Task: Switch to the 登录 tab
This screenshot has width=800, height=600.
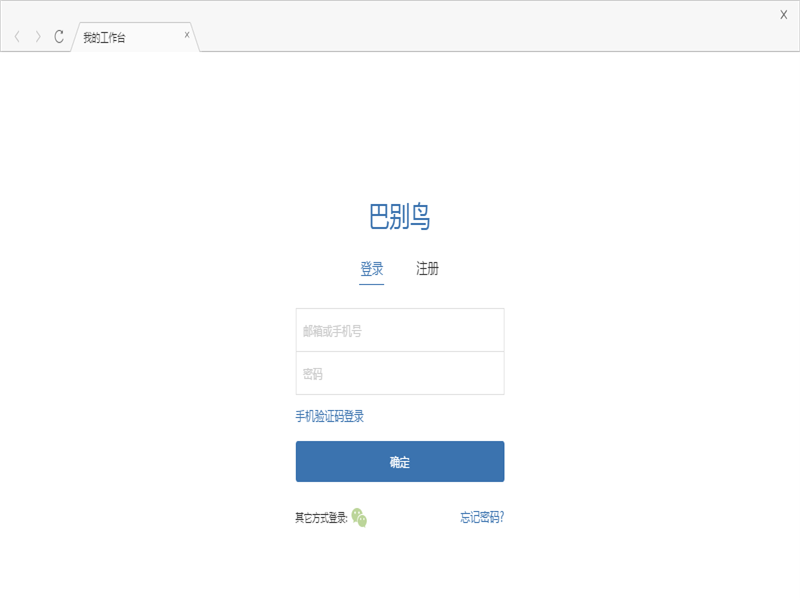Action: (372, 269)
